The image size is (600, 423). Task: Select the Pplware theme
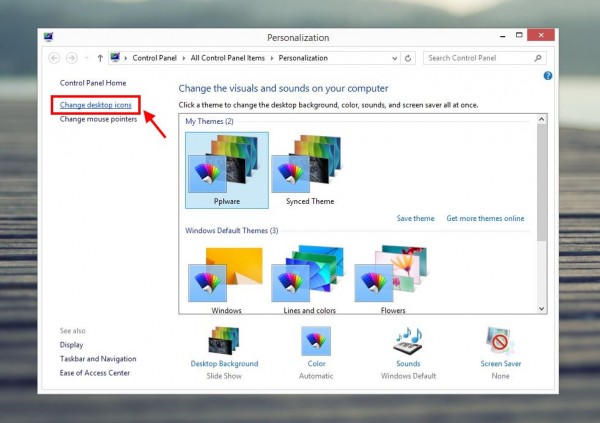click(227, 170)
